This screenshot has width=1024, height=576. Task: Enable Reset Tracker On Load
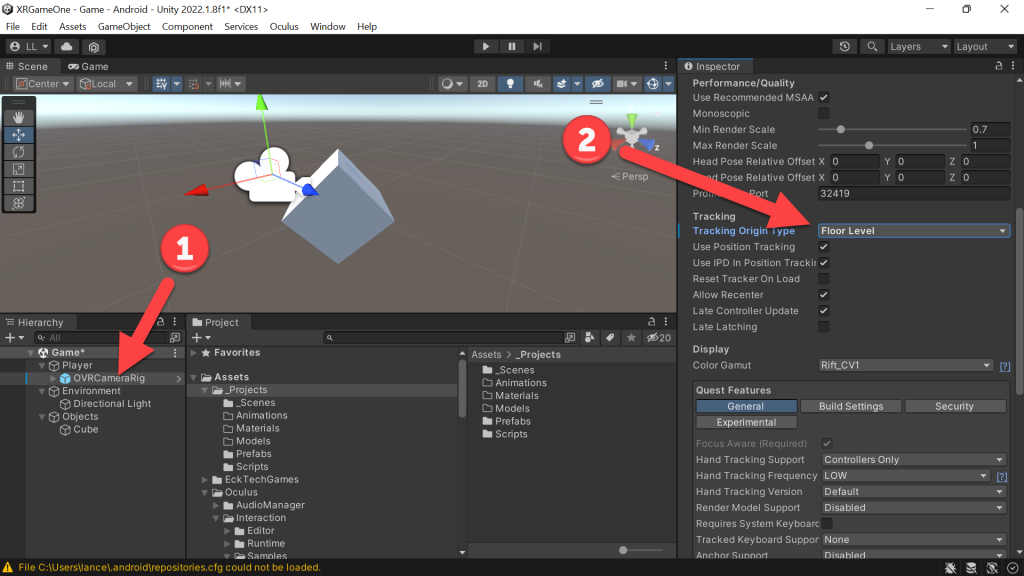pyautogui.click(x=824, y=279)
